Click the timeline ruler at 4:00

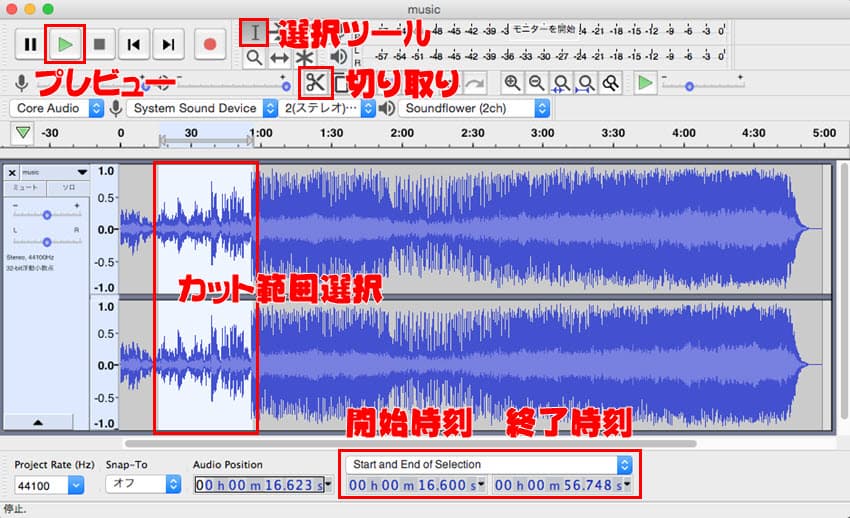tap(684, 133)
